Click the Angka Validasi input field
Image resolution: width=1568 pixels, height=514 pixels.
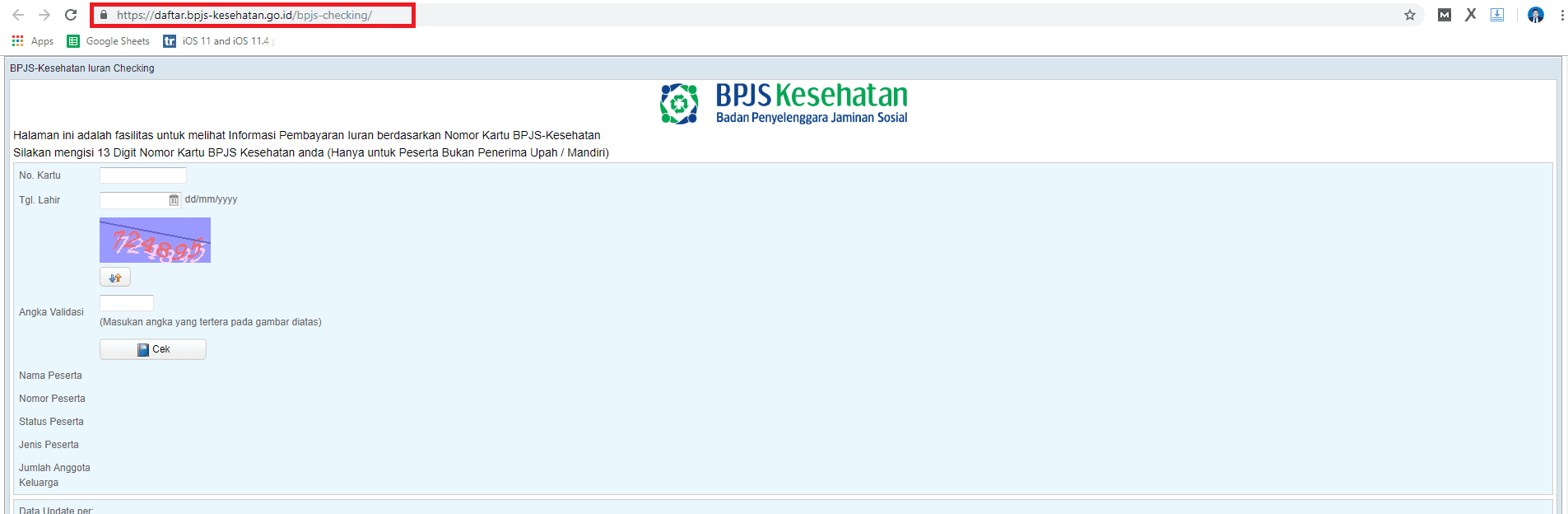coord(127,303)
